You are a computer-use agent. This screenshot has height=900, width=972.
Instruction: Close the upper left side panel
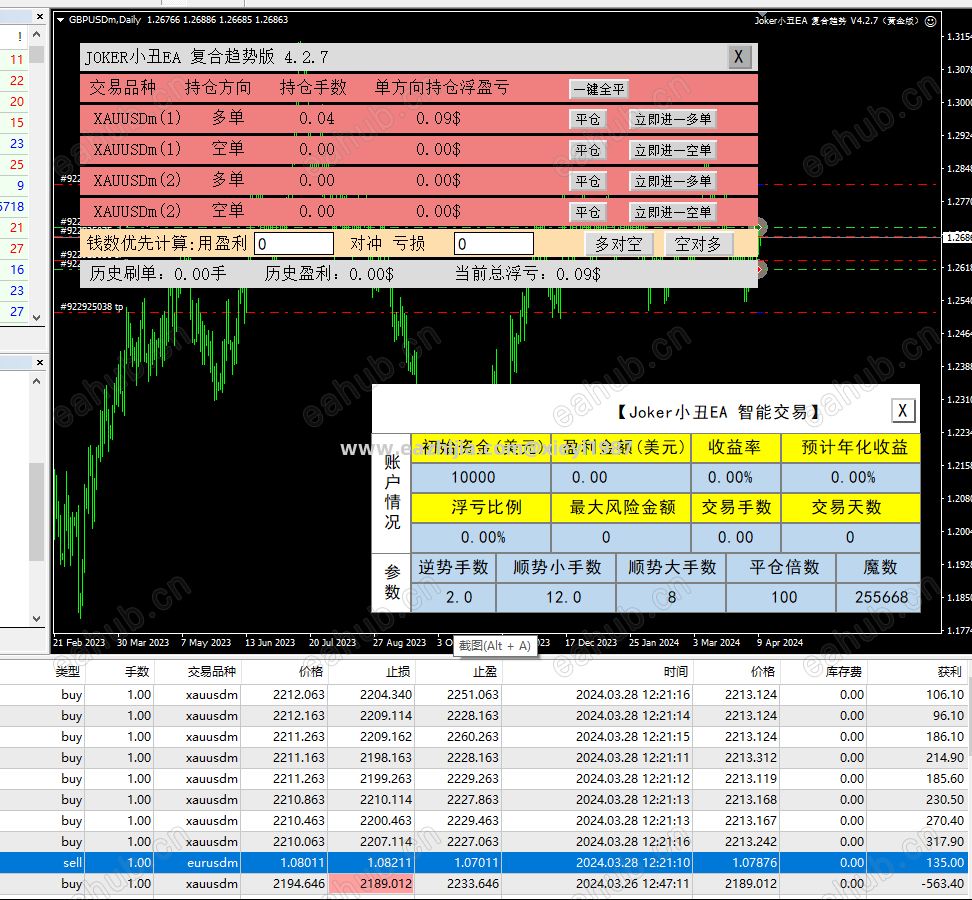tap(40, 17)
